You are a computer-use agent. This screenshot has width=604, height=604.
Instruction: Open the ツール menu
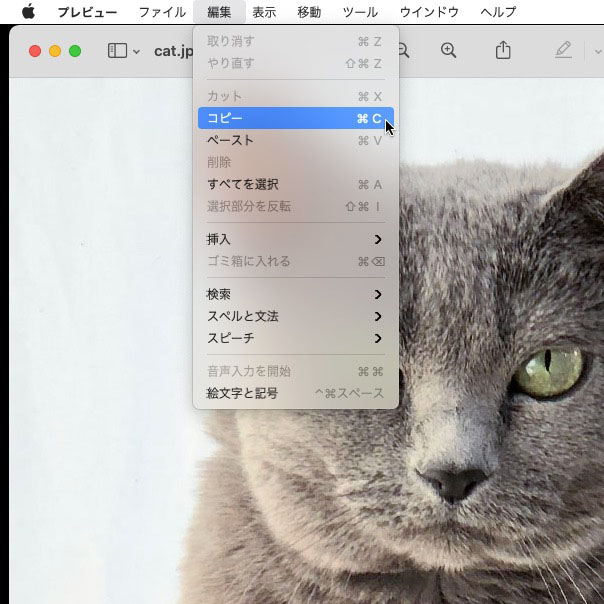point(361,12)
